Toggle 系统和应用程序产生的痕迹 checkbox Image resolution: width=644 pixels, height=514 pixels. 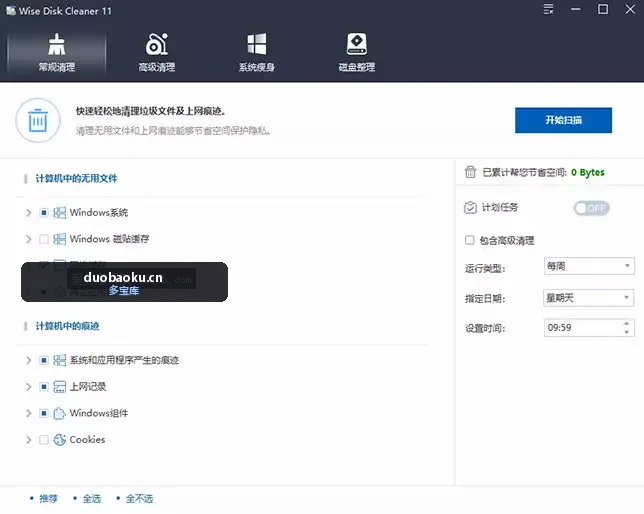(44, 360)
